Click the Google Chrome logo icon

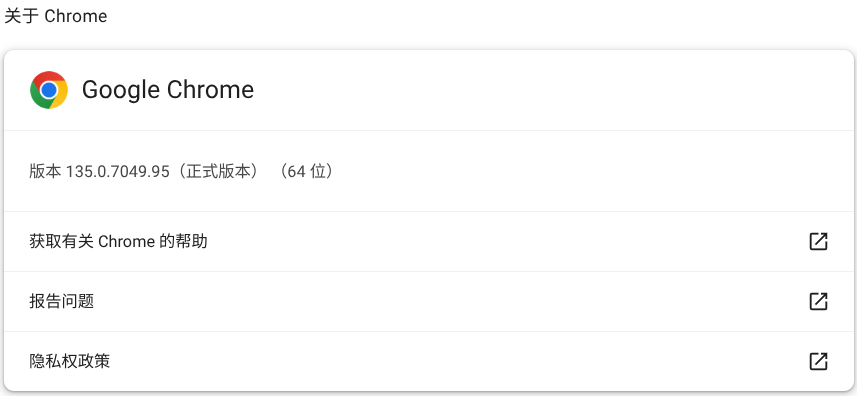(x=49, y=90)
